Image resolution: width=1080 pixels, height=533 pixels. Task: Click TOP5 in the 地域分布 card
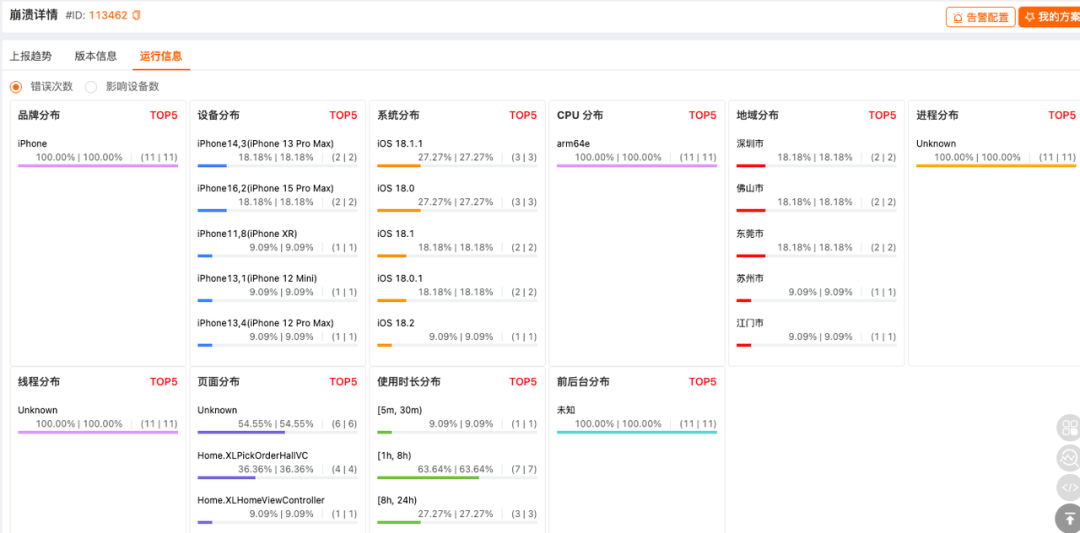coord(882,116)
